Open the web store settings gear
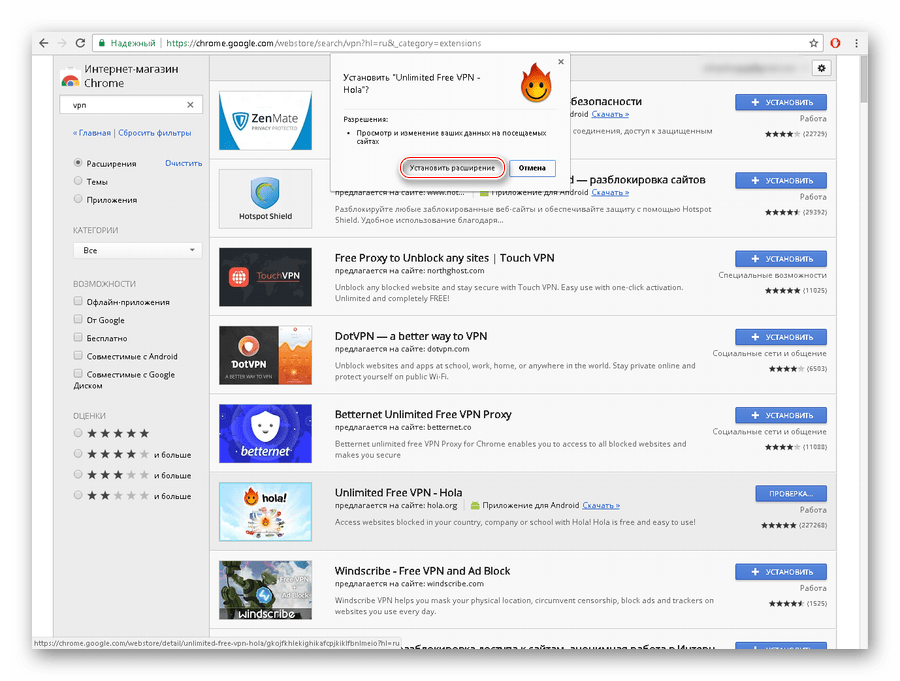 821,68
